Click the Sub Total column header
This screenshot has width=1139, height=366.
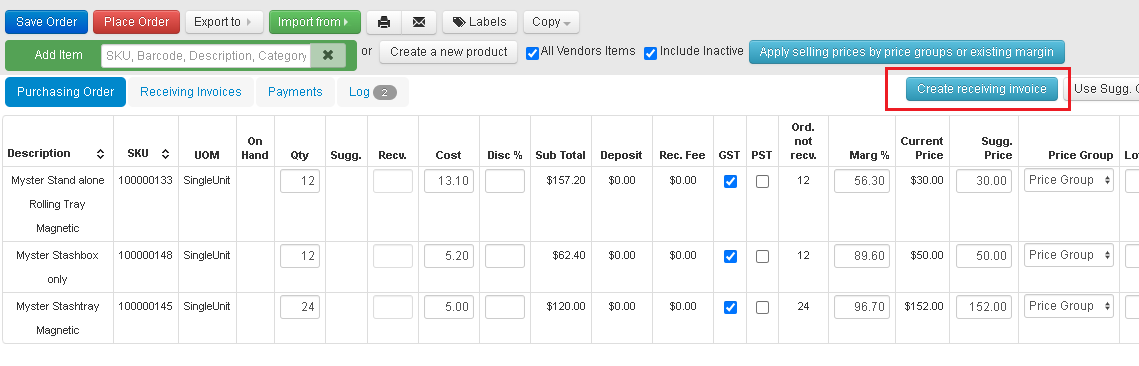[560, 155]
